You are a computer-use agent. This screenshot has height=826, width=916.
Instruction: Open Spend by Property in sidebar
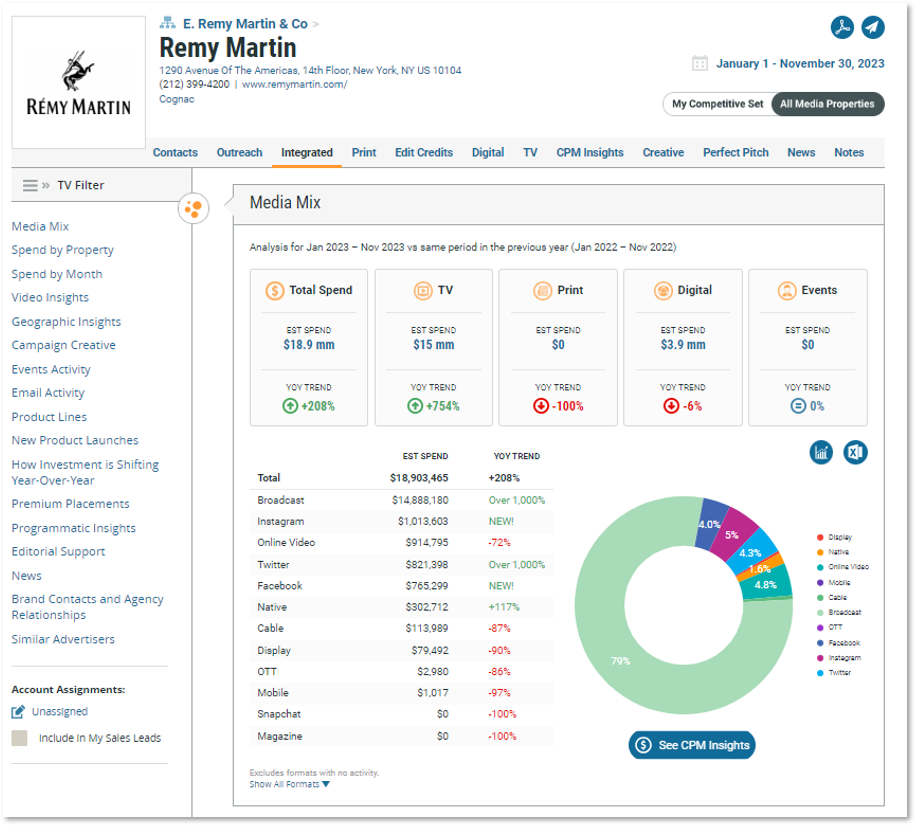tap(63, 250)
